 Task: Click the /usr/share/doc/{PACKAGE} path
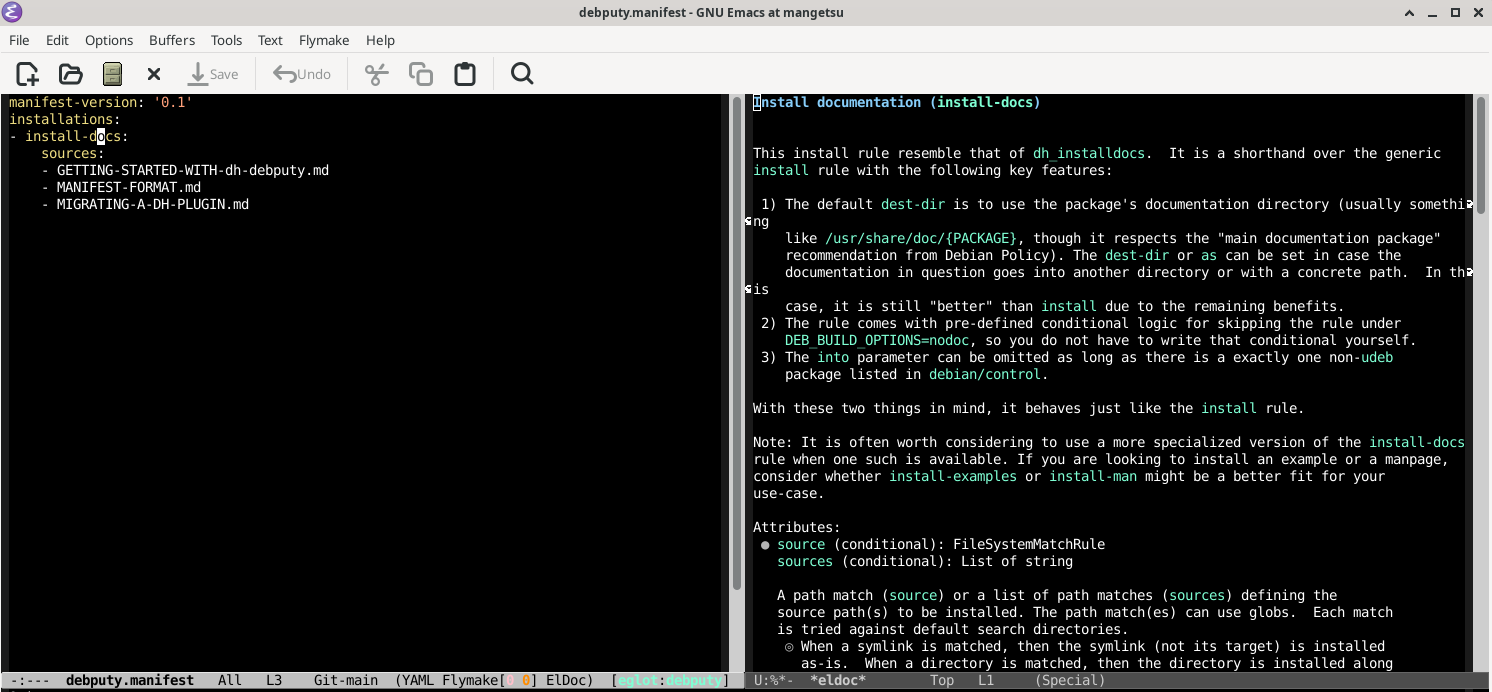click(x=921, y=238)
